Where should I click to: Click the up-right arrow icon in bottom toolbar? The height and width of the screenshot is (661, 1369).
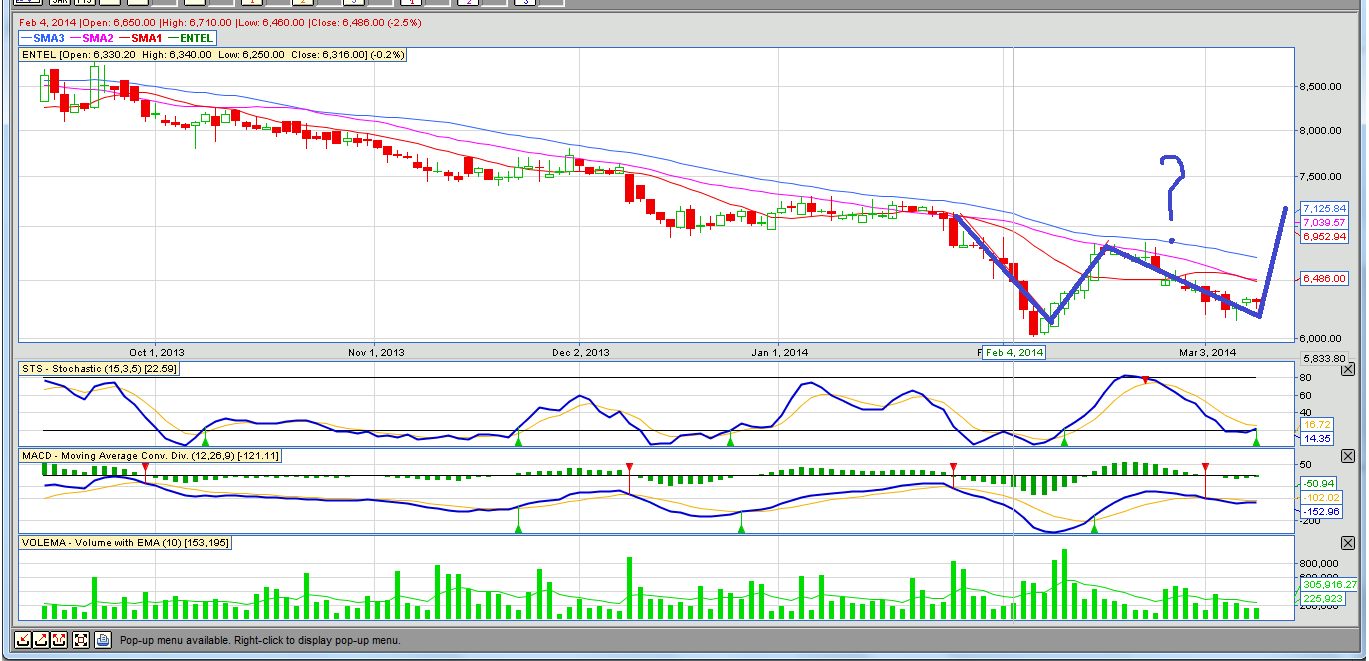click(41, 640)
